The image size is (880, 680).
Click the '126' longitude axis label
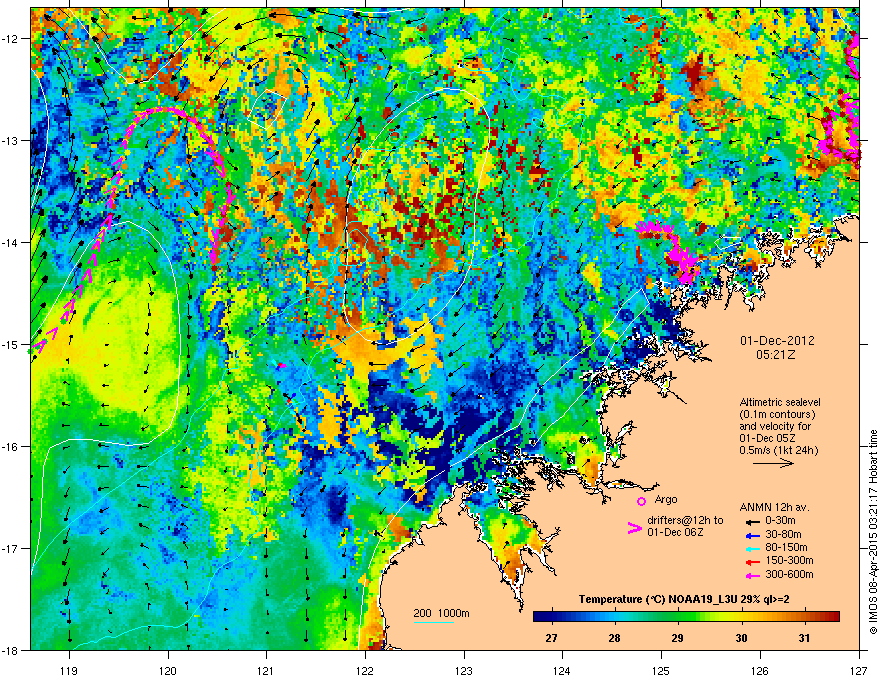760,670
